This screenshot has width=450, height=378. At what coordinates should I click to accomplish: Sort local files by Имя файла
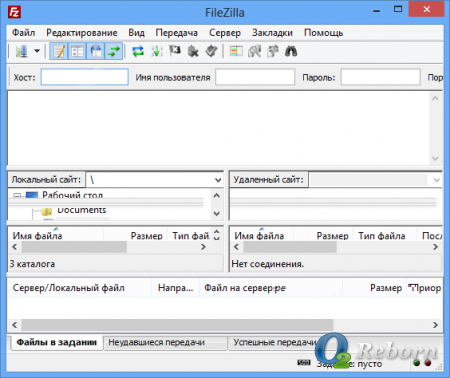click(37, 236)
